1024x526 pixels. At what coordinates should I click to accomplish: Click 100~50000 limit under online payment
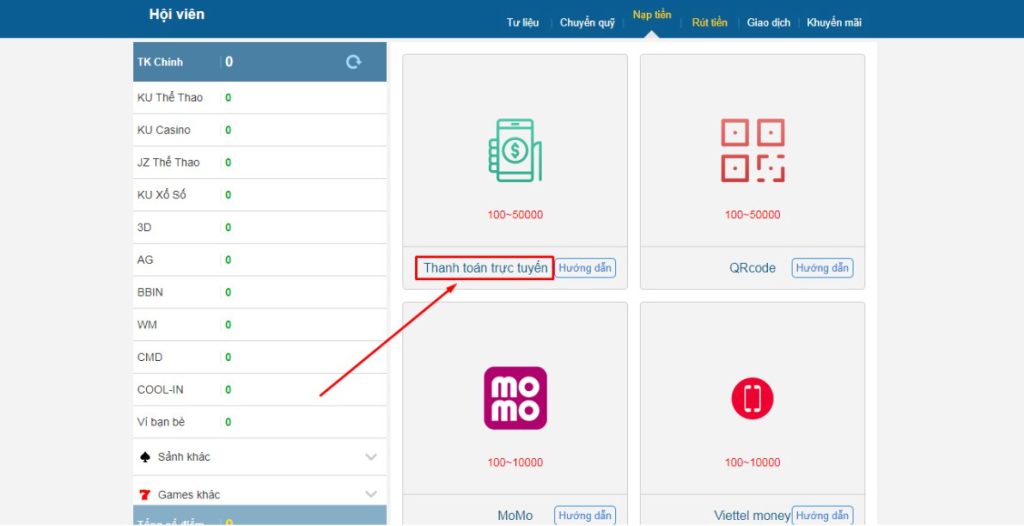515,215
